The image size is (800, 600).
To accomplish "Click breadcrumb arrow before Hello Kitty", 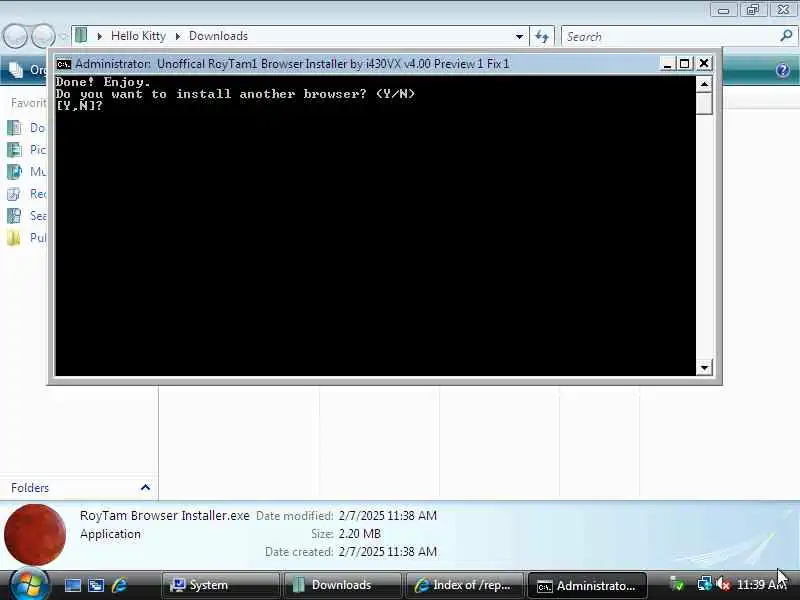I will coord(99,36).
